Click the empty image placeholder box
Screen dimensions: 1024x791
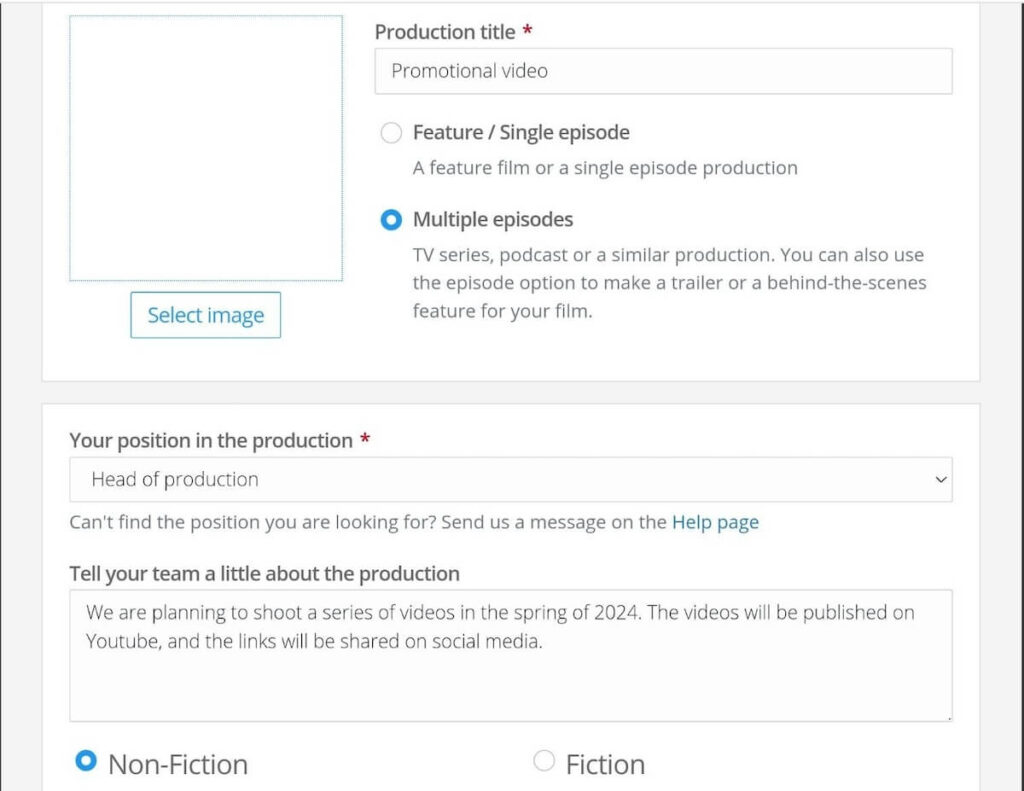205,147
